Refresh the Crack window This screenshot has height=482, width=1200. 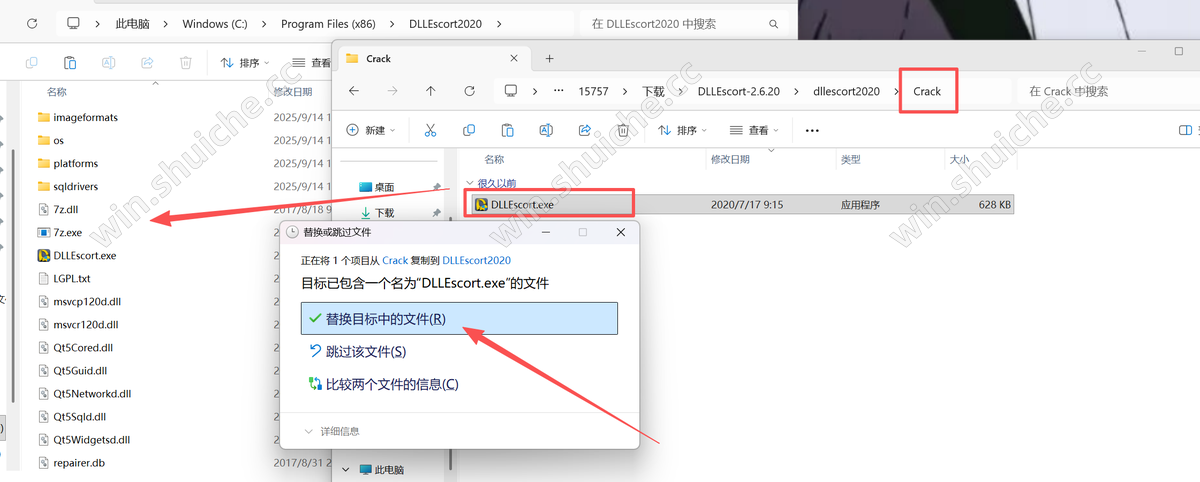click(469, 91)
